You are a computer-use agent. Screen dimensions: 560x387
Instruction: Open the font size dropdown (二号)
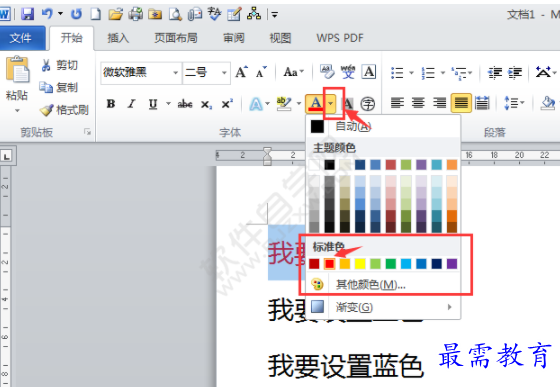224,72
